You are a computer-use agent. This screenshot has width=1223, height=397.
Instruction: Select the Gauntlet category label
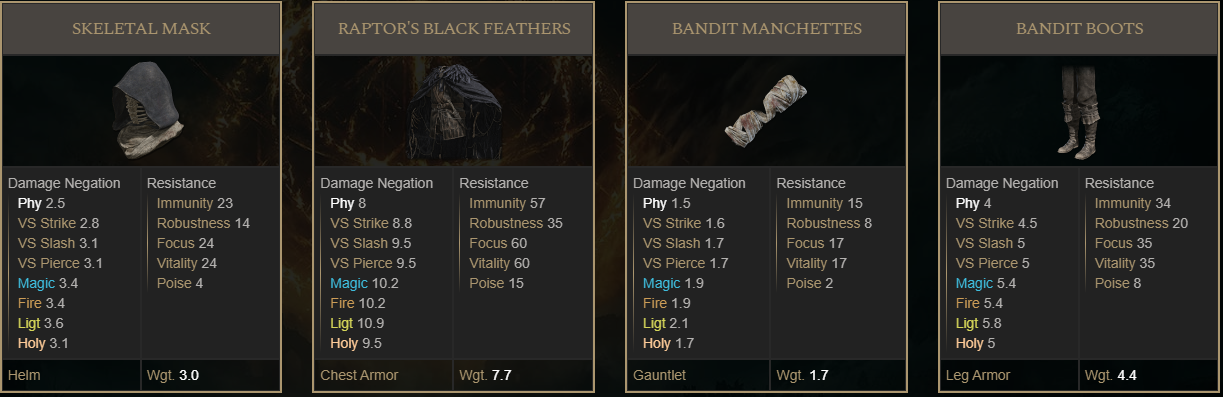(x=661, y=375)
